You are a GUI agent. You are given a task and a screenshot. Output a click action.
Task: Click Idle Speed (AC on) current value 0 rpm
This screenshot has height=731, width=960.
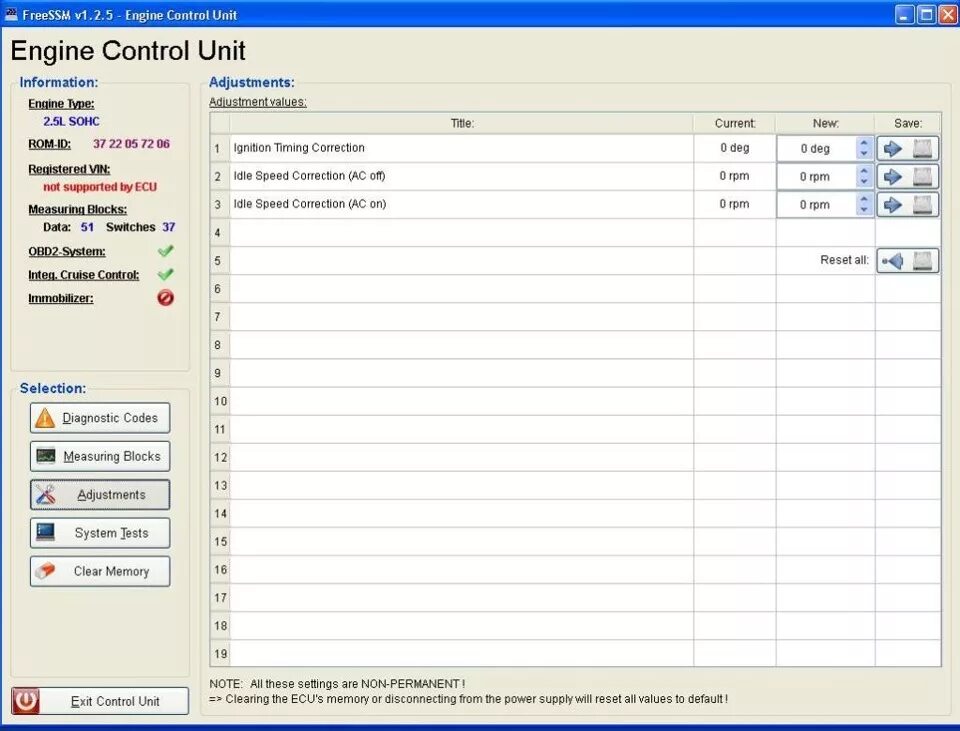pyautogui.click(x=735, y=204)
